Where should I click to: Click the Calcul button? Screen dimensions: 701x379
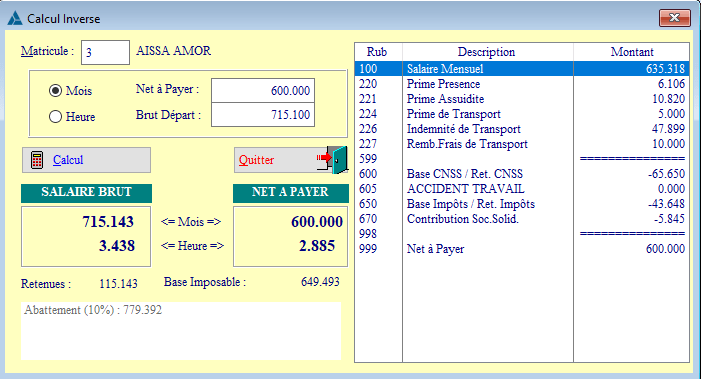(86, 160)
